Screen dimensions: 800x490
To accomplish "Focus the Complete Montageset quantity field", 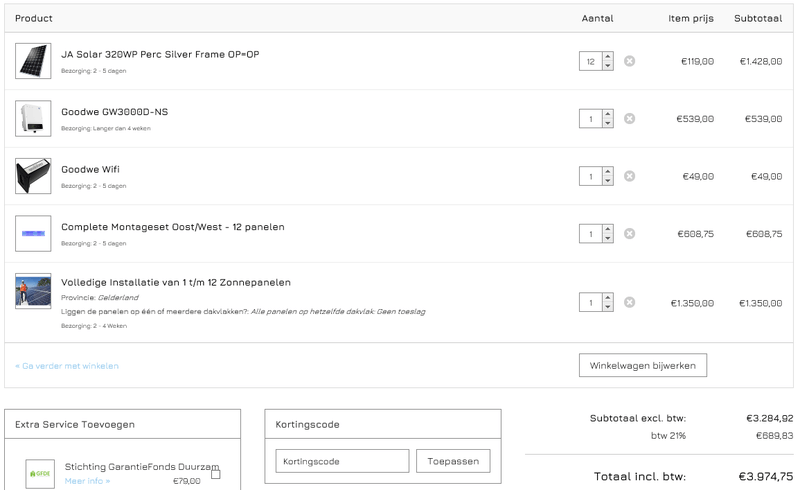I will click(591, 234).
